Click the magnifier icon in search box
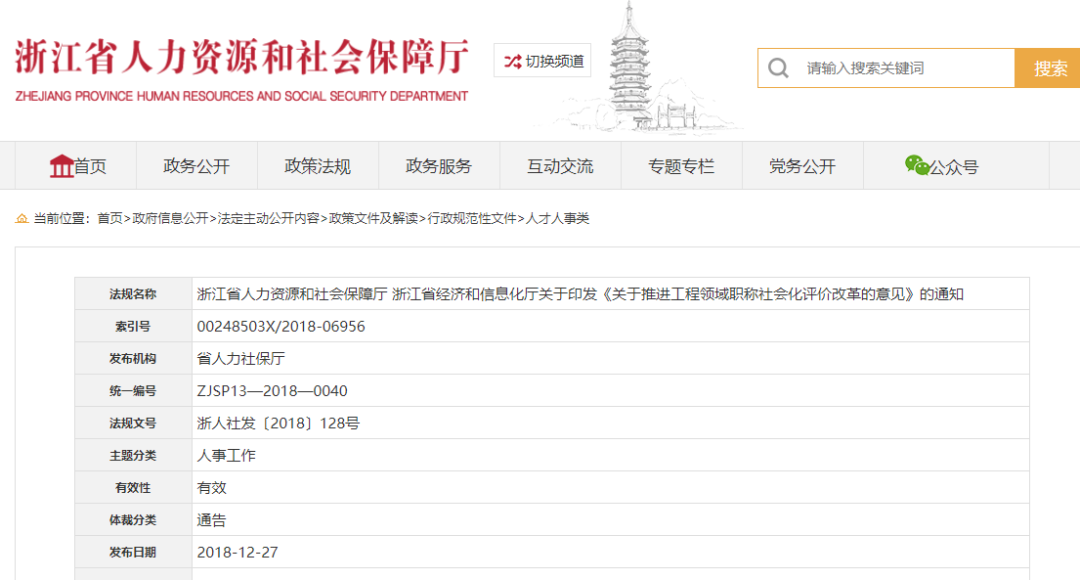The width and height of the screenshot is (1080, 580). 778,68
